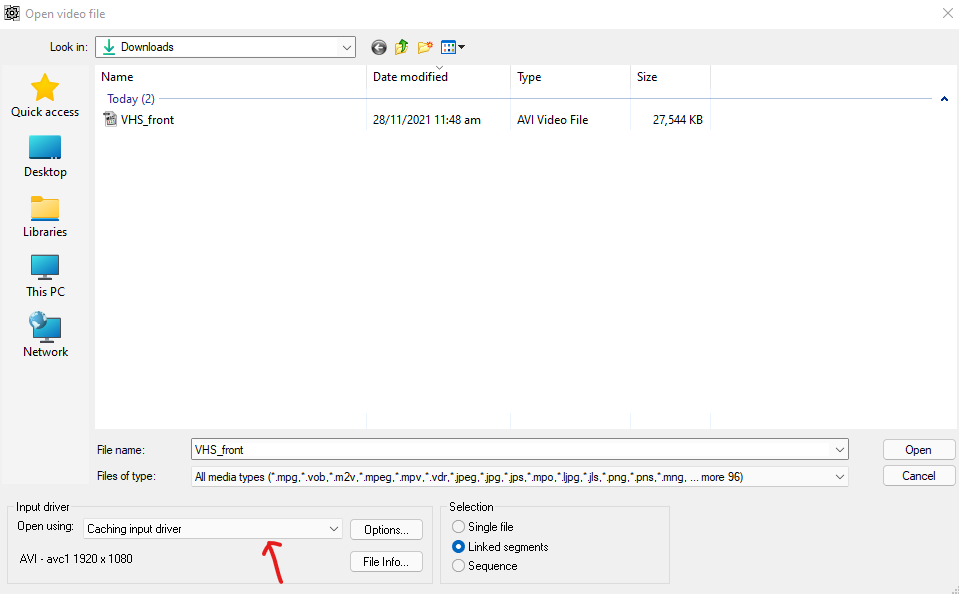Viewport: 959px width, 594px height.
Task: Open the Caching input driver dropdown
Action: coord(334,529)
